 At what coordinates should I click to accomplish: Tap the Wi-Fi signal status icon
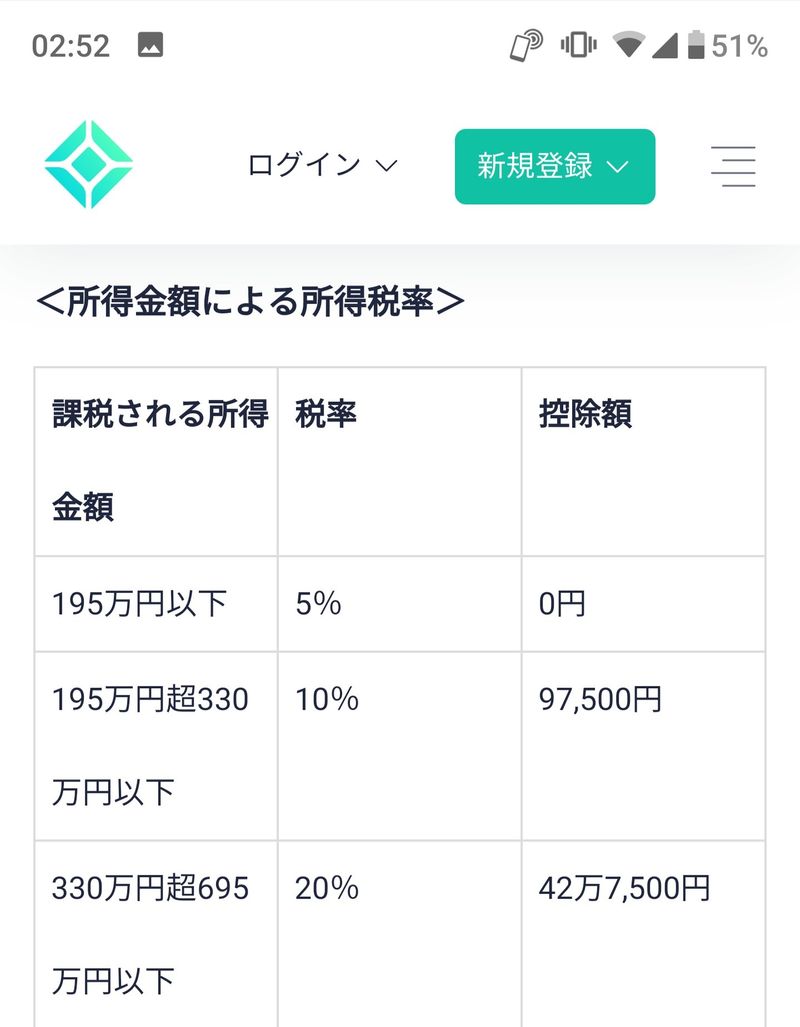tap(628, 45)
